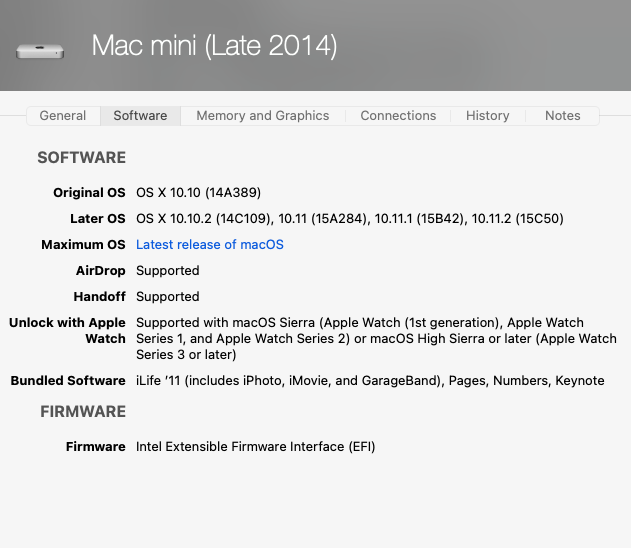The width and height of the screenshot is (631, 548).
Task: Click the Later OS label
Action: click(98, 219)
